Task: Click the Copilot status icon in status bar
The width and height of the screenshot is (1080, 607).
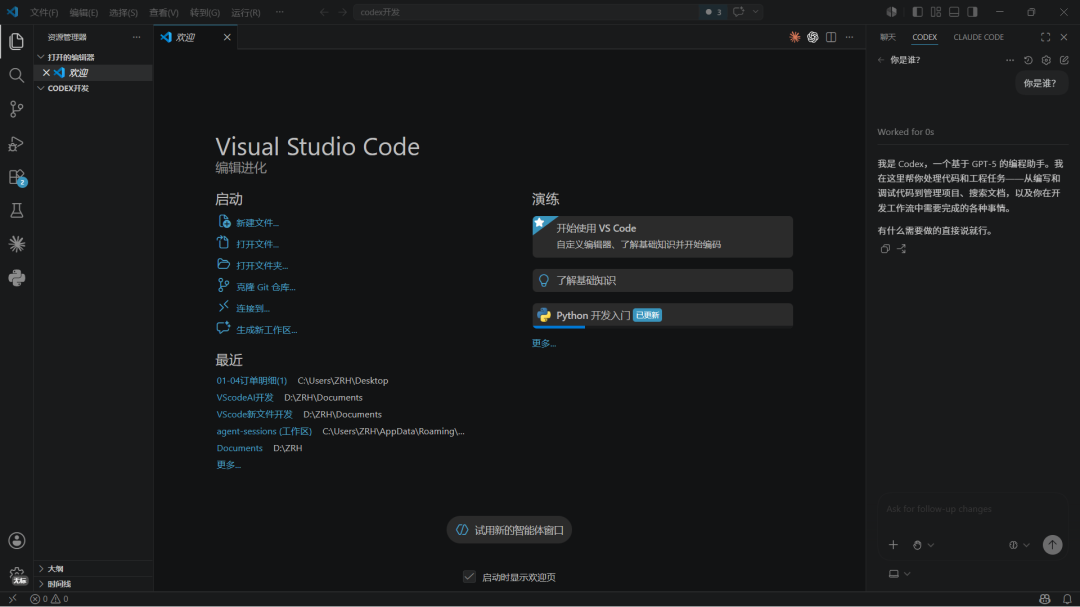Action: pos(1045,599)
